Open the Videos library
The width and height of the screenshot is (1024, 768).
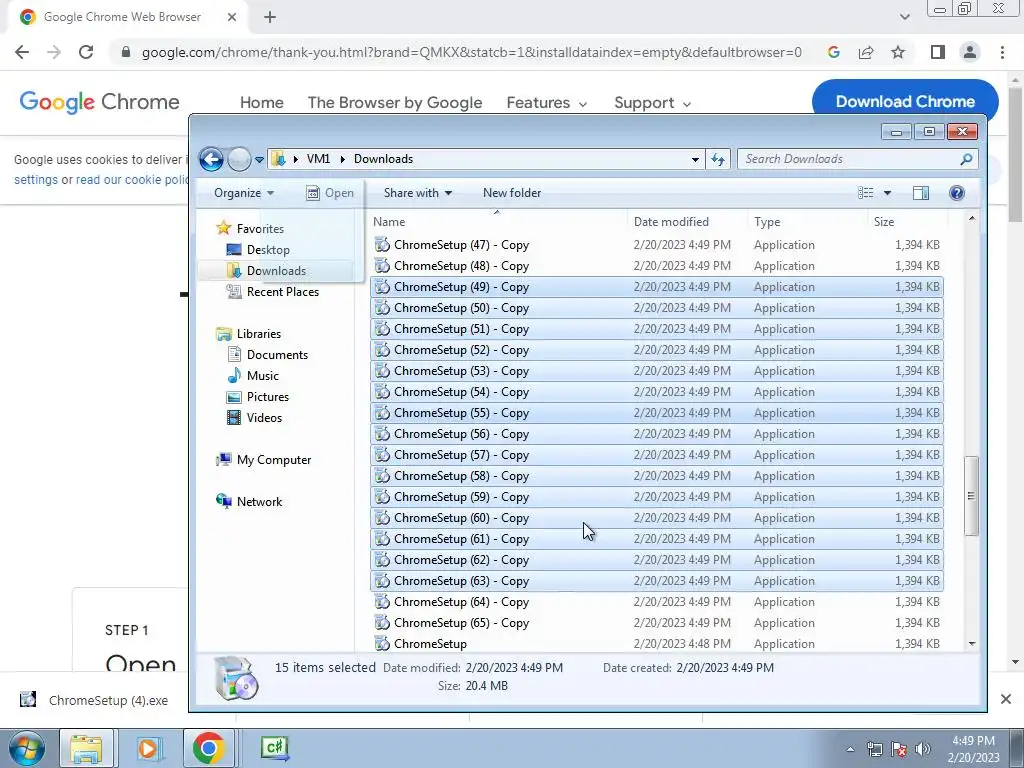tap(264, 418)
